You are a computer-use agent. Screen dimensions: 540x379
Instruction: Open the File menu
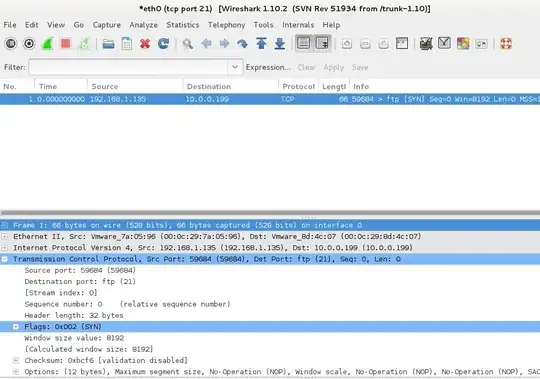10,25
